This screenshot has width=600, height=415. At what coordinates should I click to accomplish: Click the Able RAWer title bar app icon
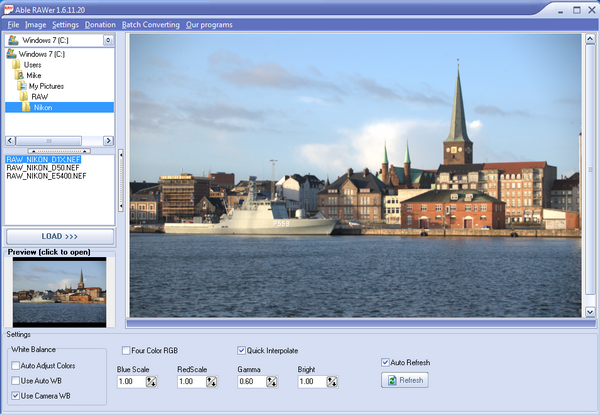point(10,8)
